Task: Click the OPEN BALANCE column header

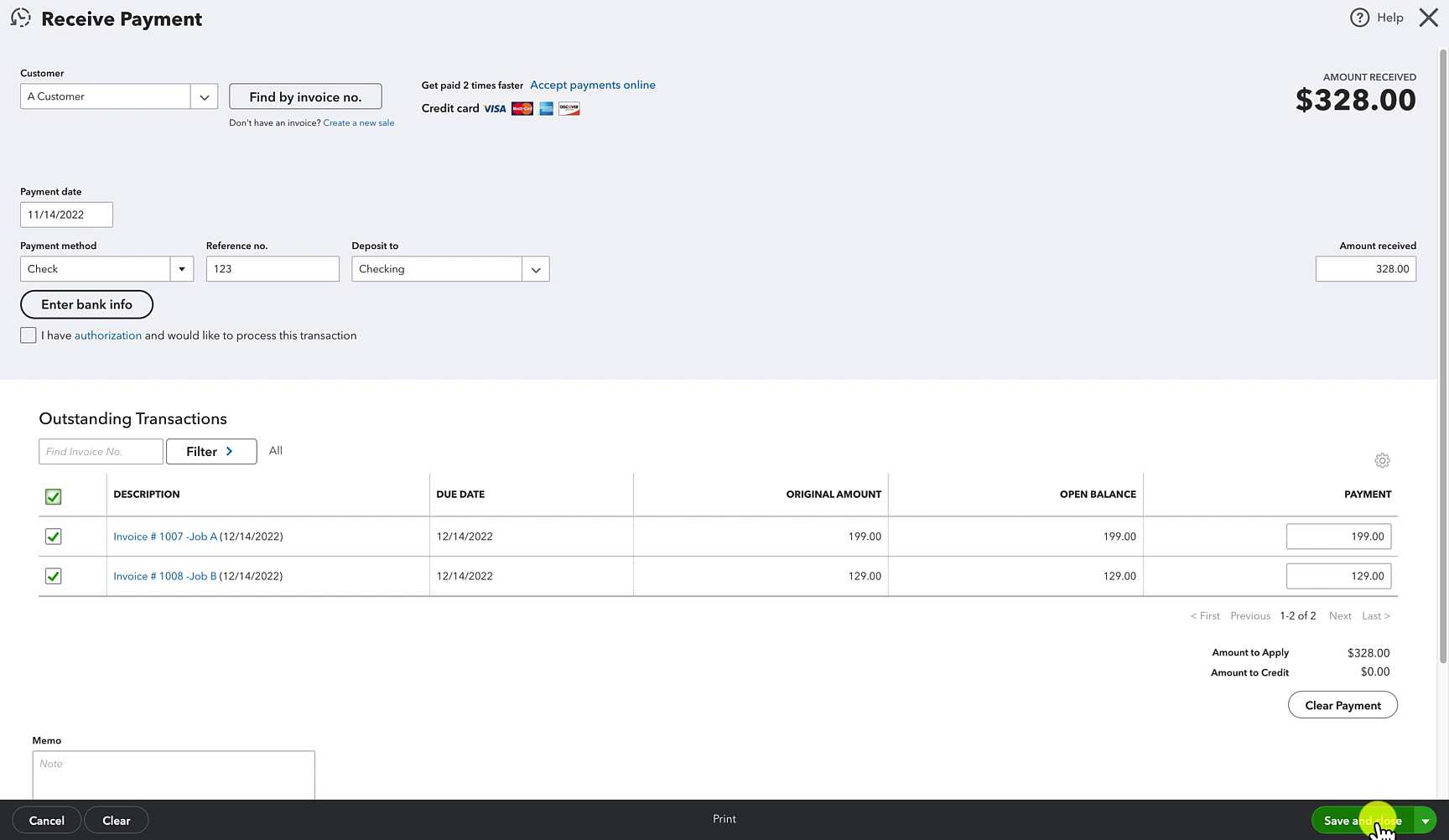Action: (x=1098, y=495)
